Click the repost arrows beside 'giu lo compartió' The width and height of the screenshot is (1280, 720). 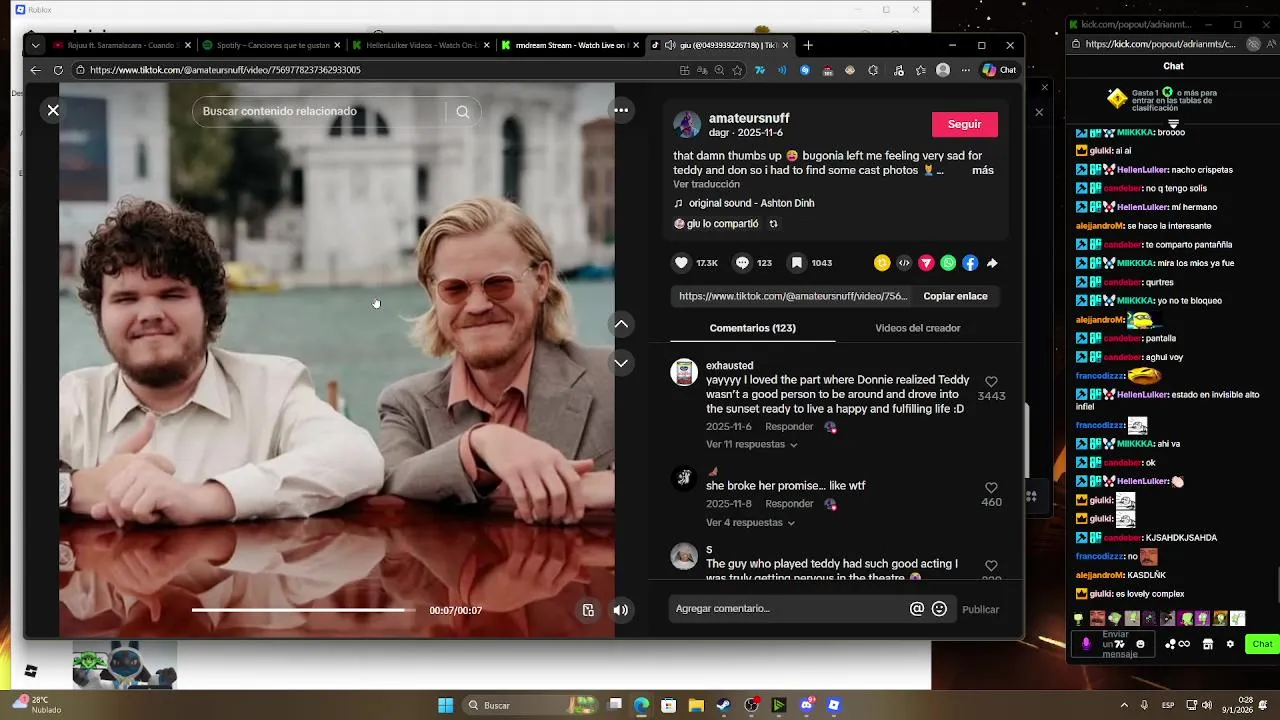click(773, 224)
